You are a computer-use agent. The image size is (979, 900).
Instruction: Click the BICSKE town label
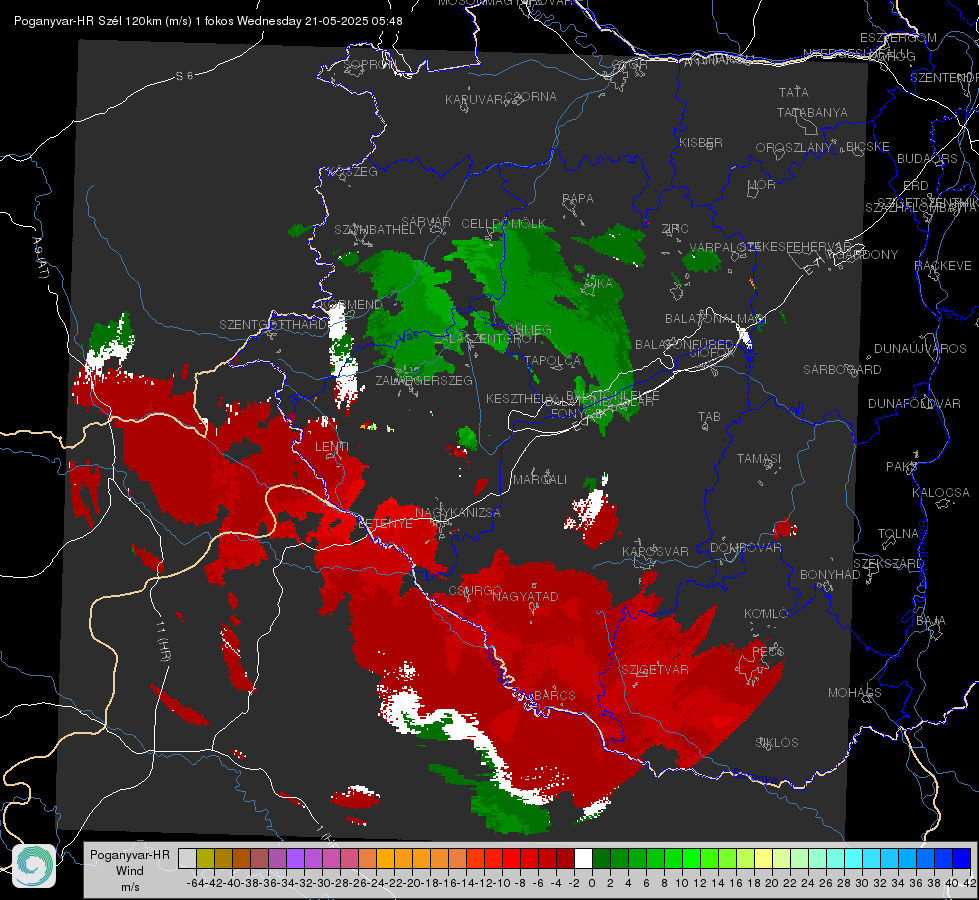pyautogui.click(x=868, y=147)
